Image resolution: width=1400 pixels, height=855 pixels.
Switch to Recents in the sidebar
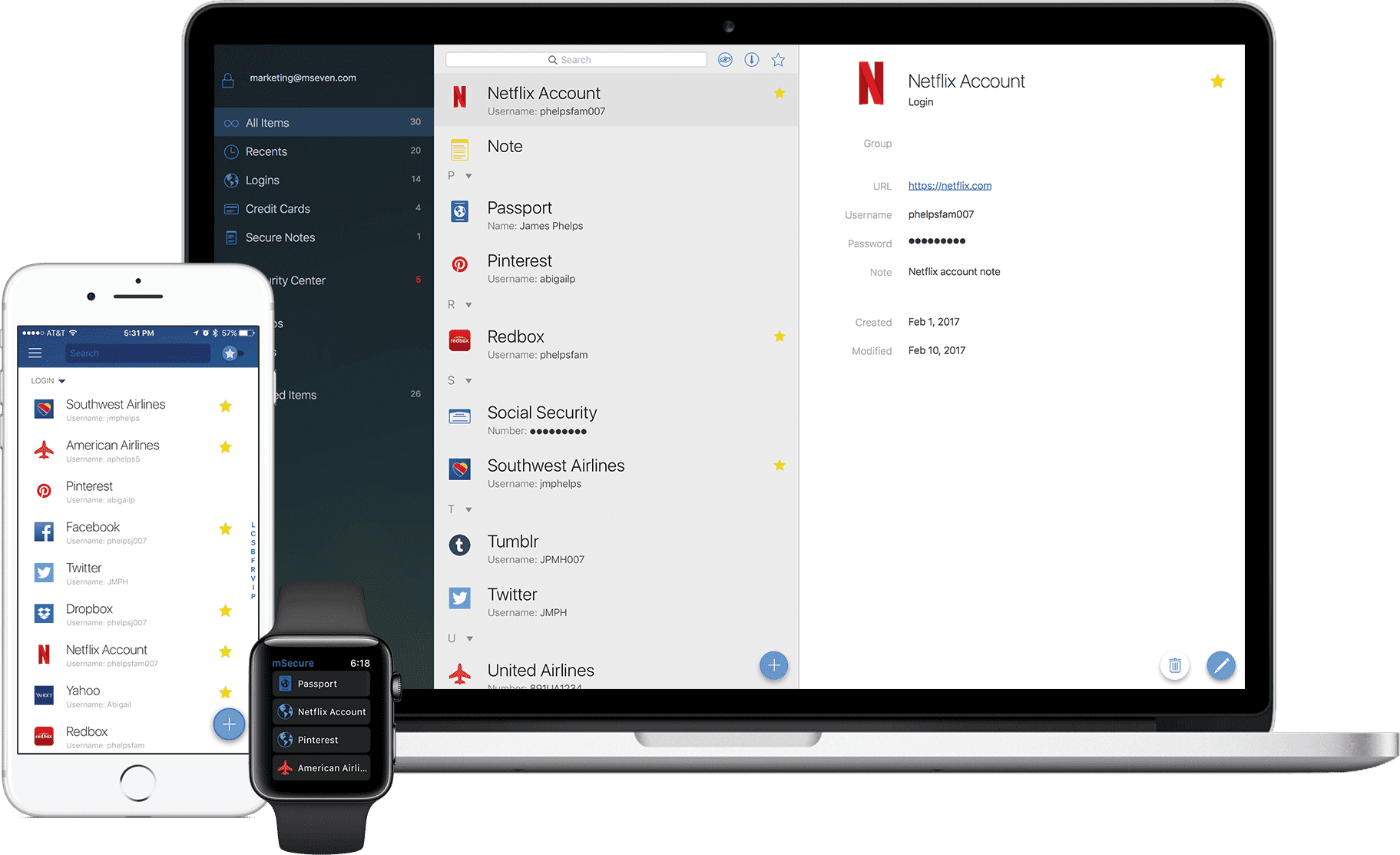pos(266,151)
